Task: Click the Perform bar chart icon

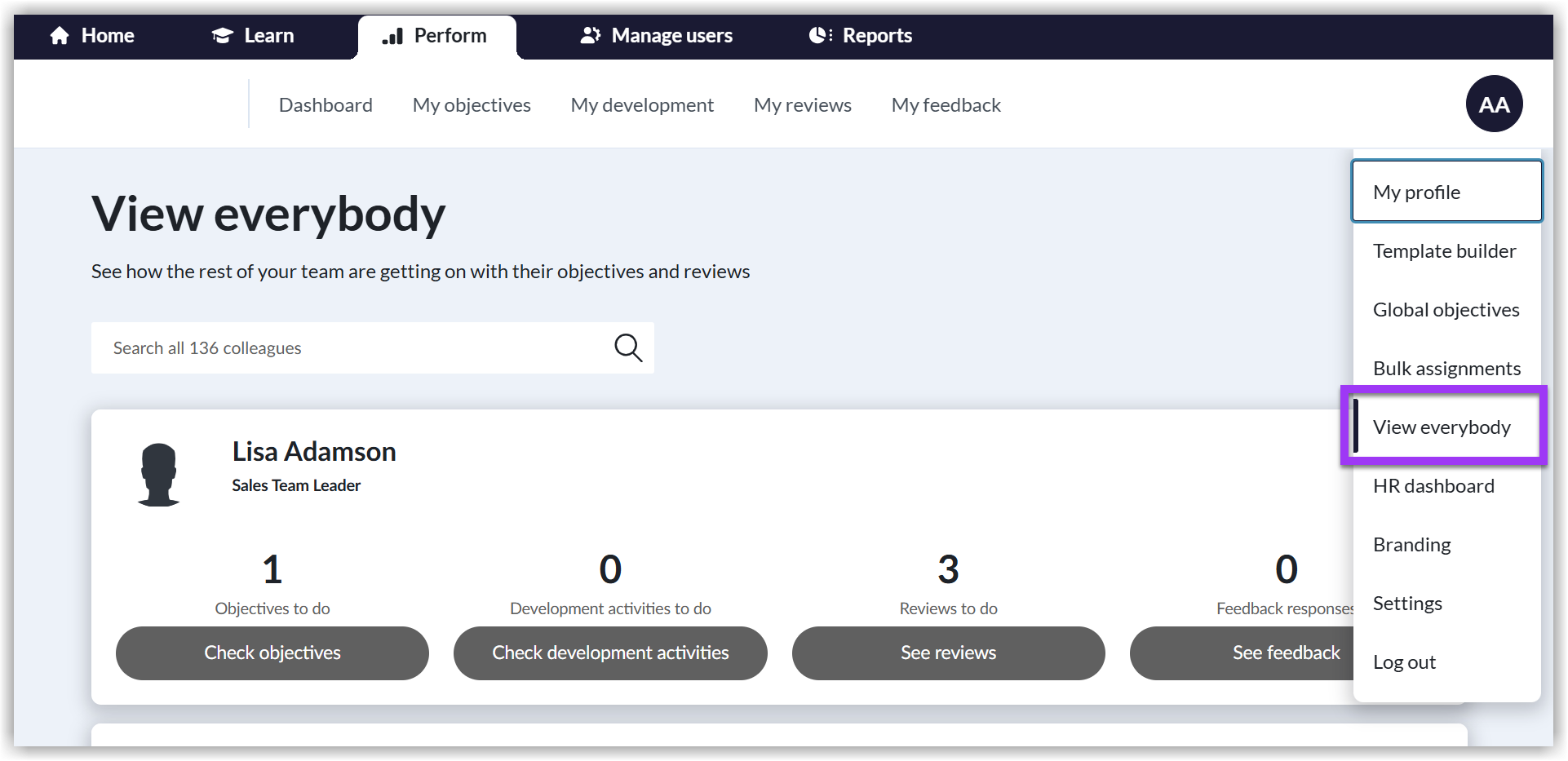Action: click(392, 36)
